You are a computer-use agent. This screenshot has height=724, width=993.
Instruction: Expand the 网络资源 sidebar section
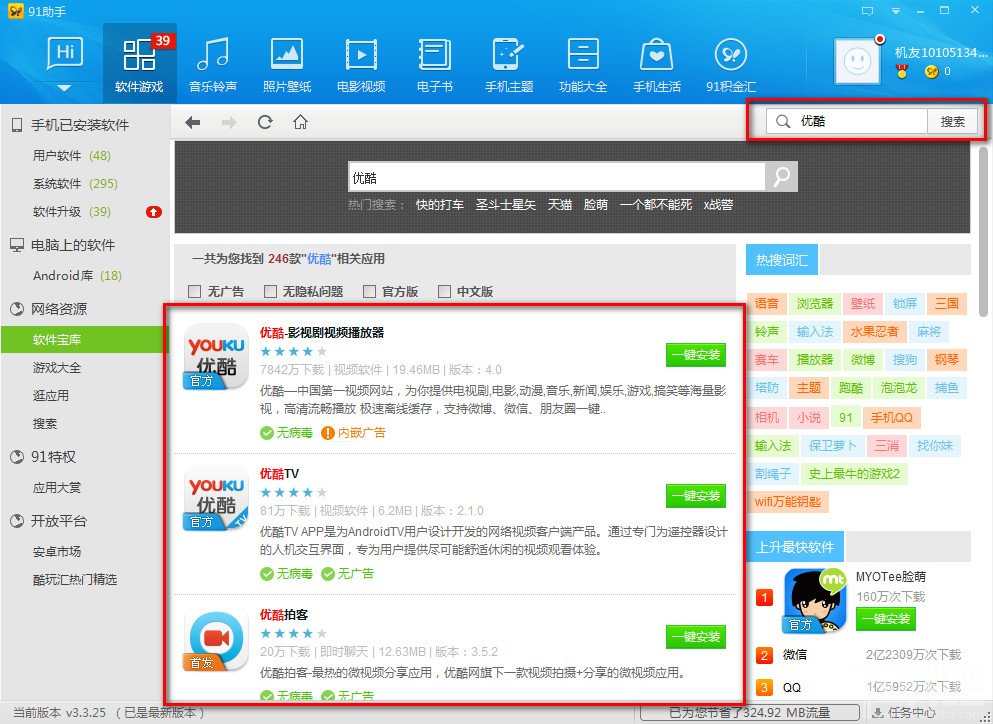click(x=61, y=310)
